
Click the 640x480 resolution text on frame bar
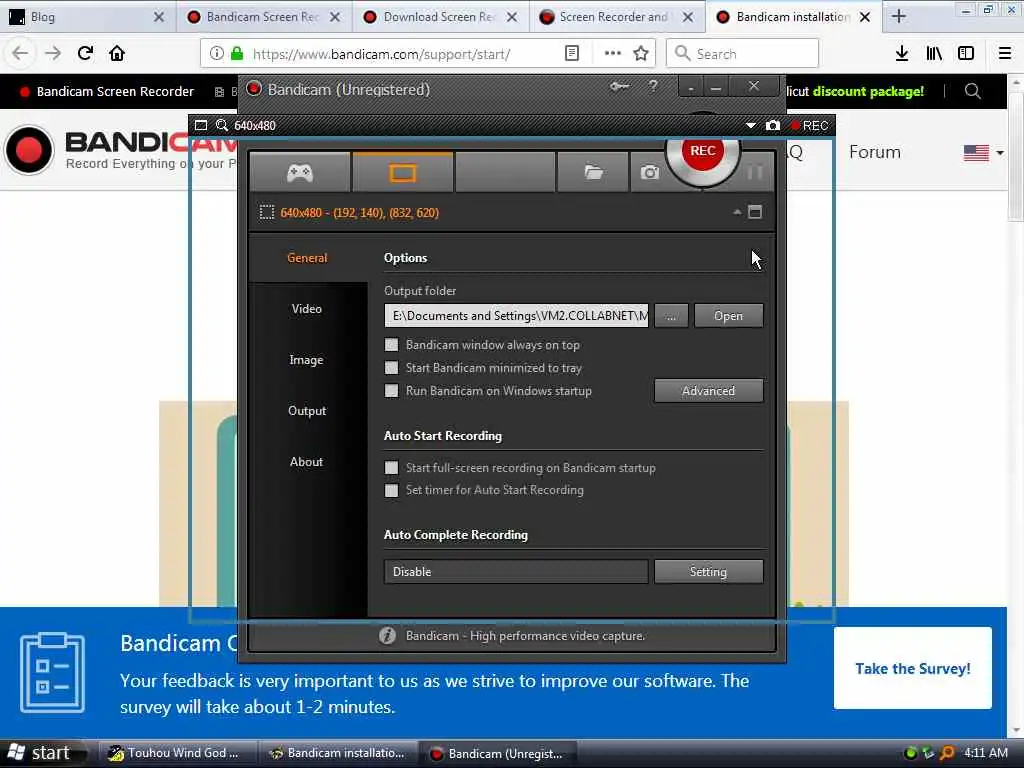tap(255, 125)
